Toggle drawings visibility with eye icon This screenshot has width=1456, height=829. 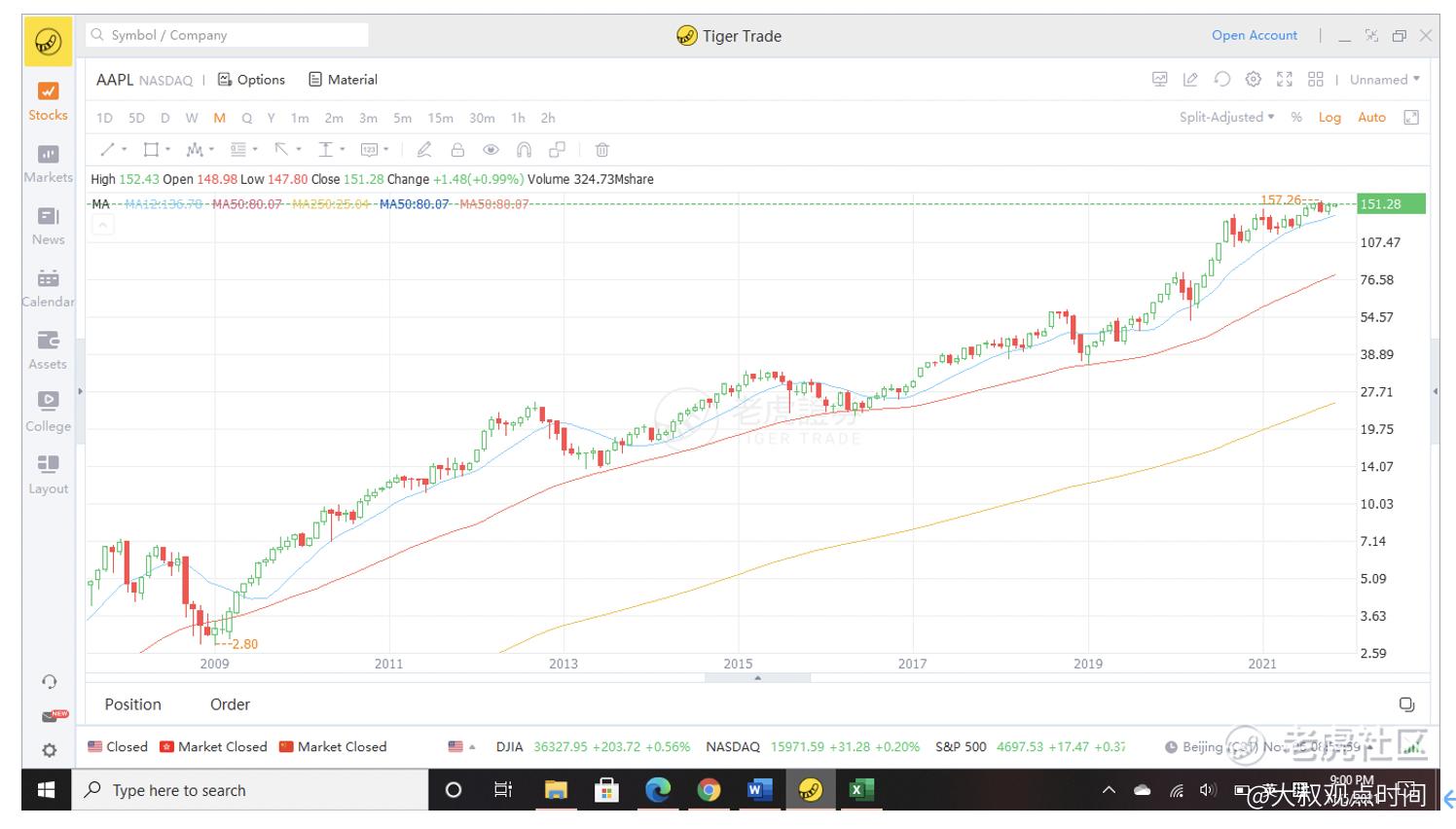(491, 150)
